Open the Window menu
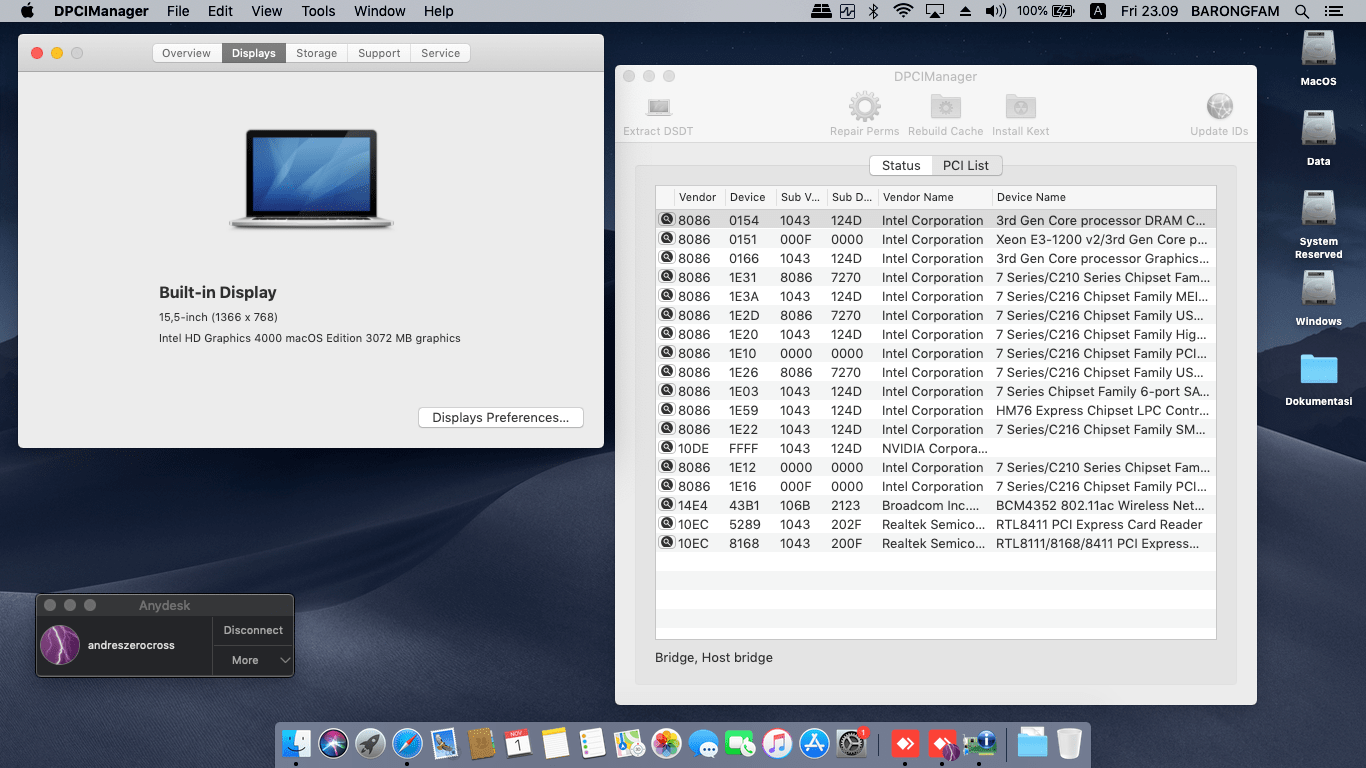The image size is (1366, 768). [x=380, y=11]
